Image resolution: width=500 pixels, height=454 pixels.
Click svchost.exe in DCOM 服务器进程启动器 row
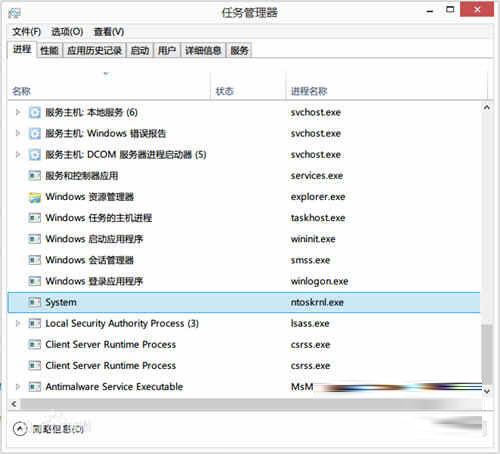click(316, 155)
